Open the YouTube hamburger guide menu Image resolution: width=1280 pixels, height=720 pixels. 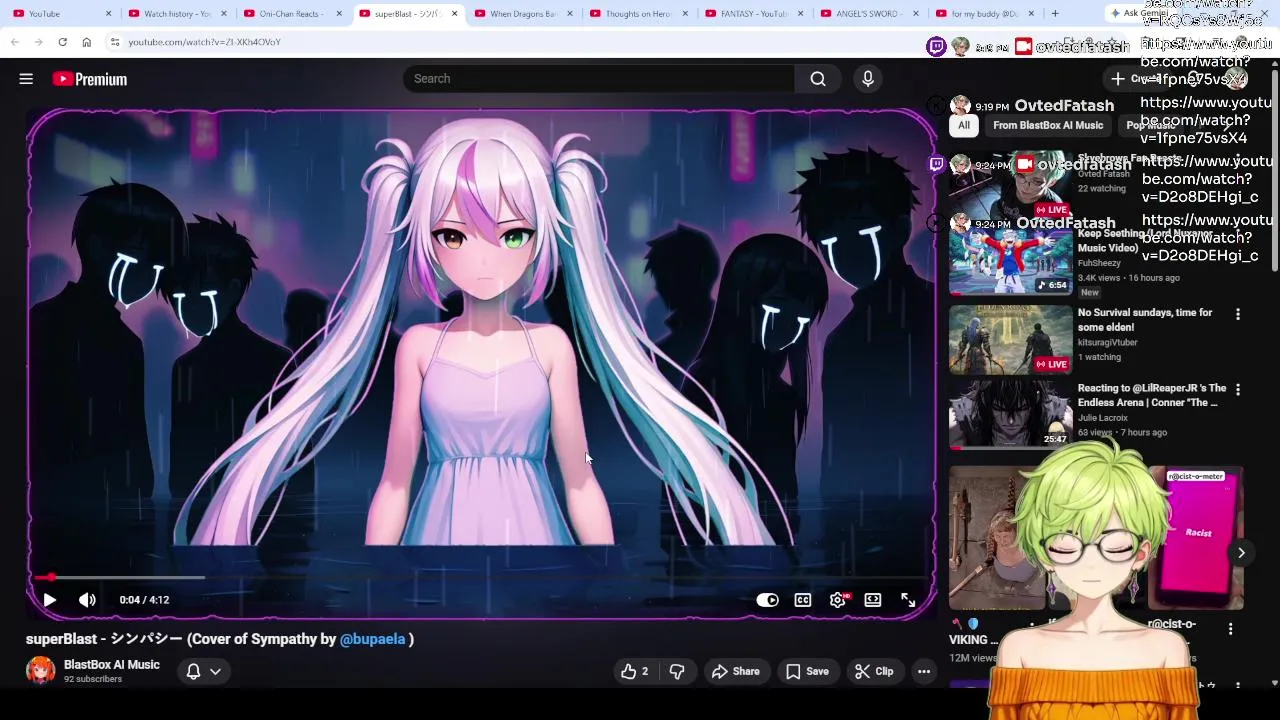click(26, 79)
